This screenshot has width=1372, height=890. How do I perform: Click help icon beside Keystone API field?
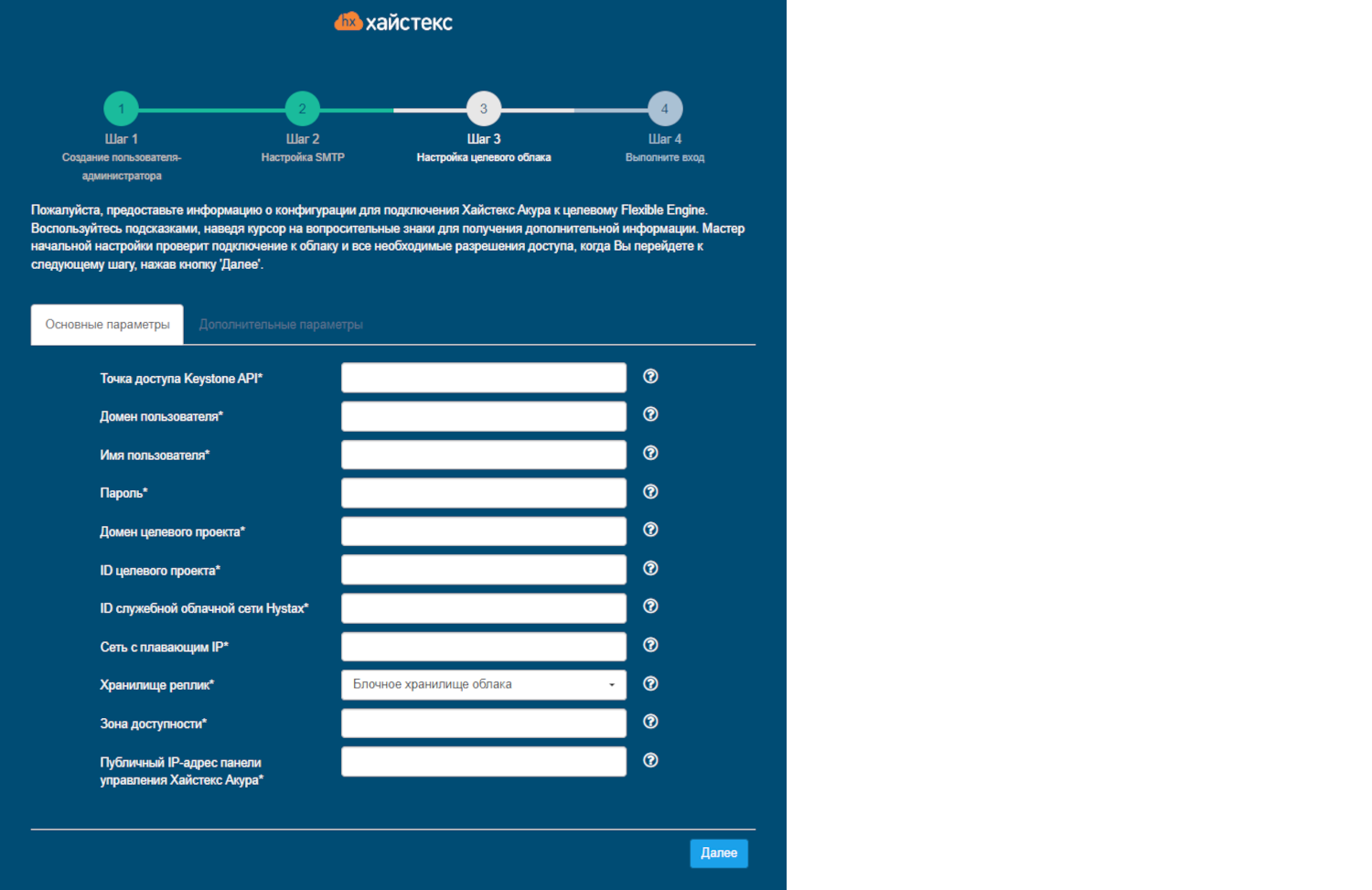650,377
